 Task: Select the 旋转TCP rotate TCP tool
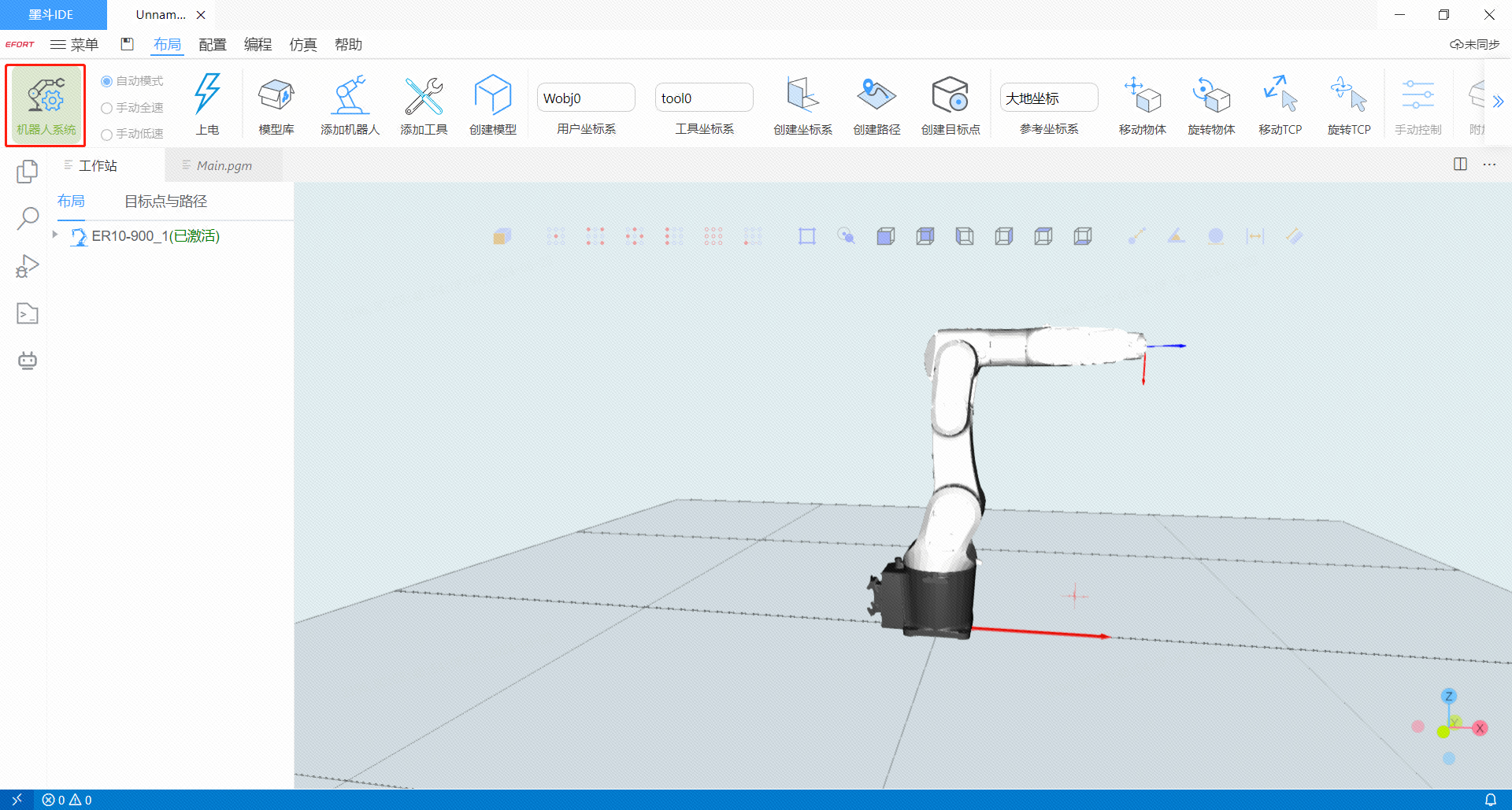pos(1348,96)
